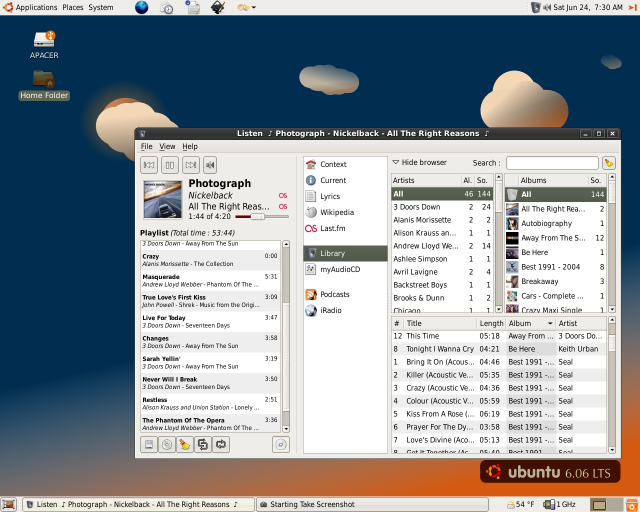Save the playlist with the disk icon
The width and height of the screenshot is (640, 512).
pos(149,444)
